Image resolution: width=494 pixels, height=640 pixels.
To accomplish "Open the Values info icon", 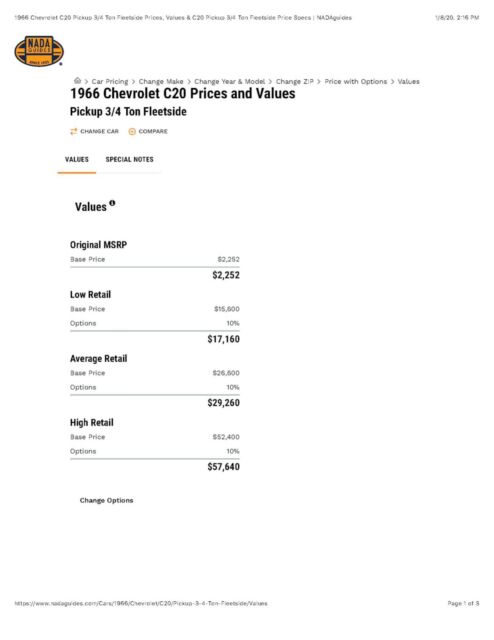I will pos(112,203).
